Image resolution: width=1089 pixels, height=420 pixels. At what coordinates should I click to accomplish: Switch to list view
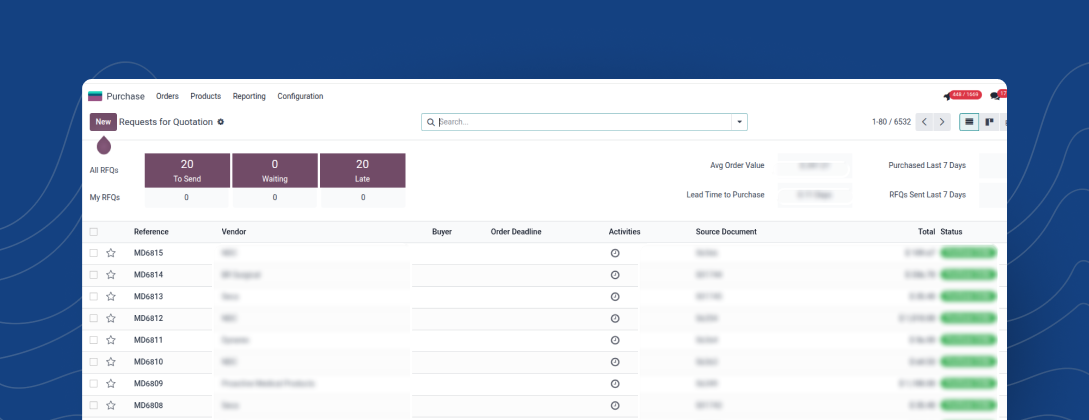(968, 122)
